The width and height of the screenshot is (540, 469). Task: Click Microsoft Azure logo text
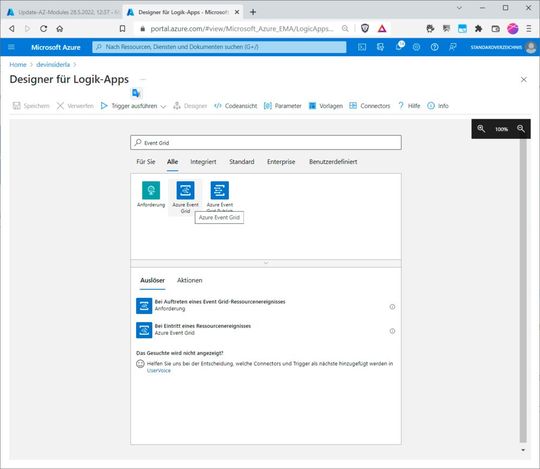[55, 47]
